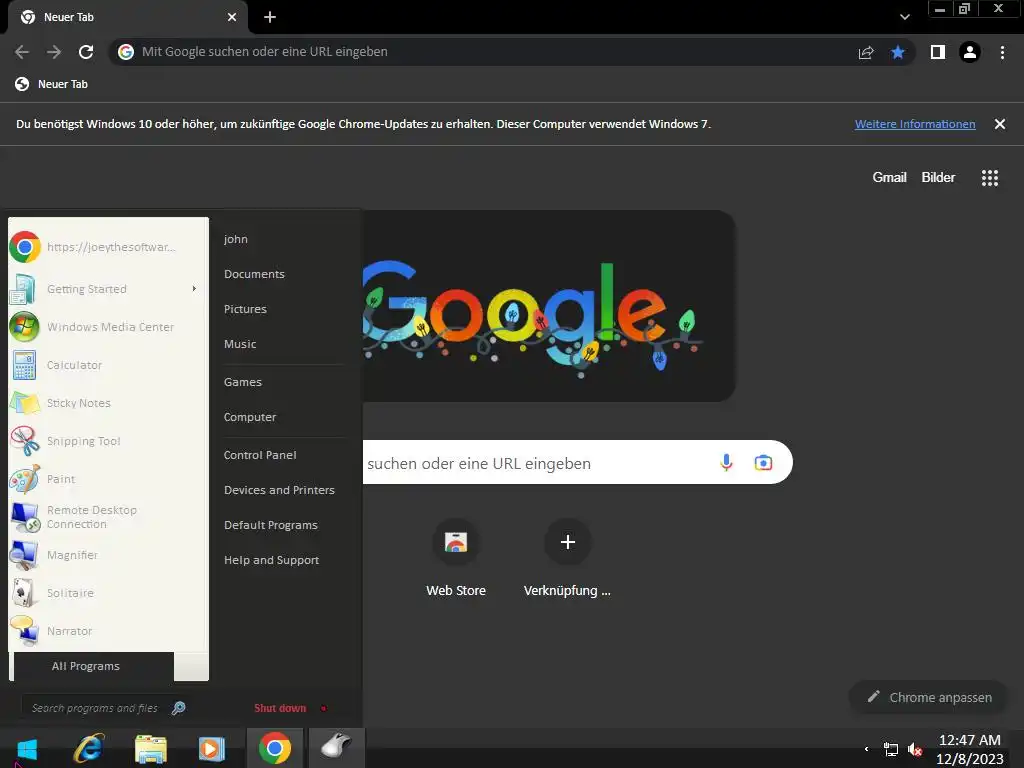This screenshot has height=768, width=1024.
Task: Open Google Lens image search
Action: (763, 462)
